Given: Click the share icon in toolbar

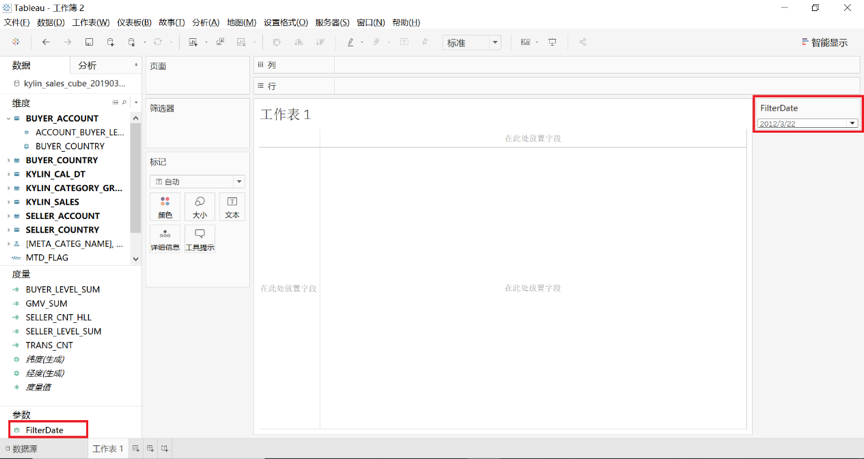Looking at the screenshot, I should (583, 43).
